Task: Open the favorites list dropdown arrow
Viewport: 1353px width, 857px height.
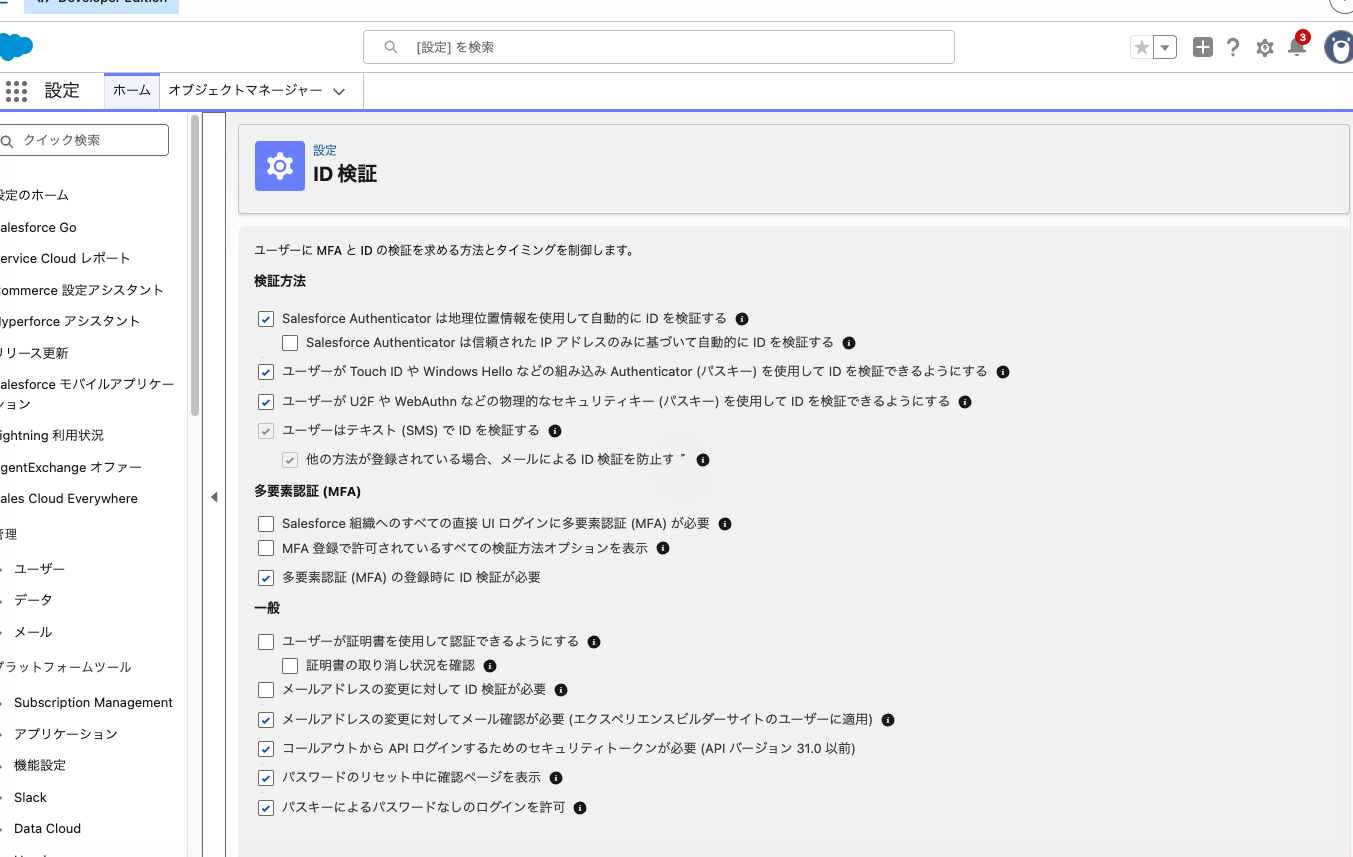Action: tap(1165, 47)
